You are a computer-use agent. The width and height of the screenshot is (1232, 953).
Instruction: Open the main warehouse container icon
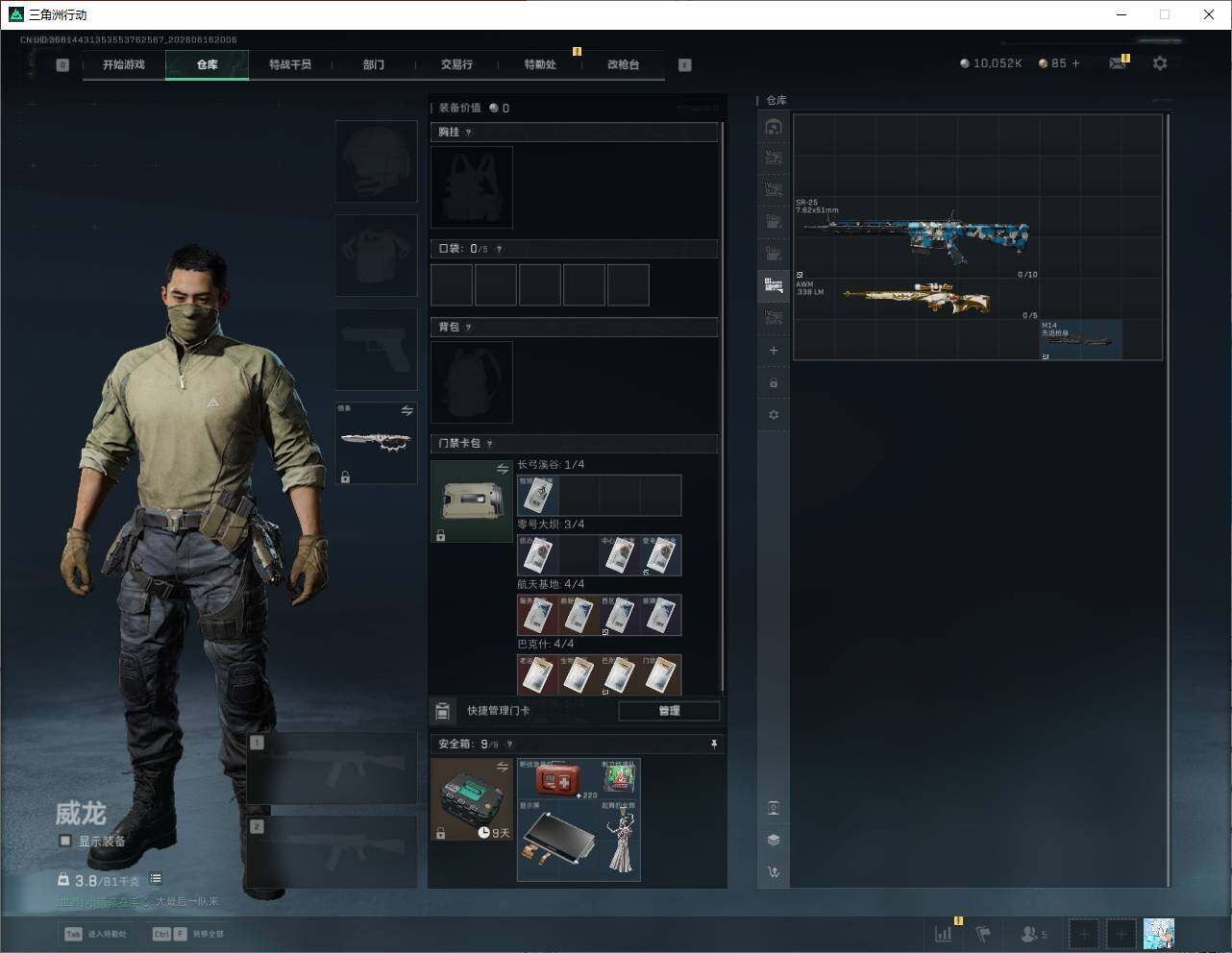[774, 127]
